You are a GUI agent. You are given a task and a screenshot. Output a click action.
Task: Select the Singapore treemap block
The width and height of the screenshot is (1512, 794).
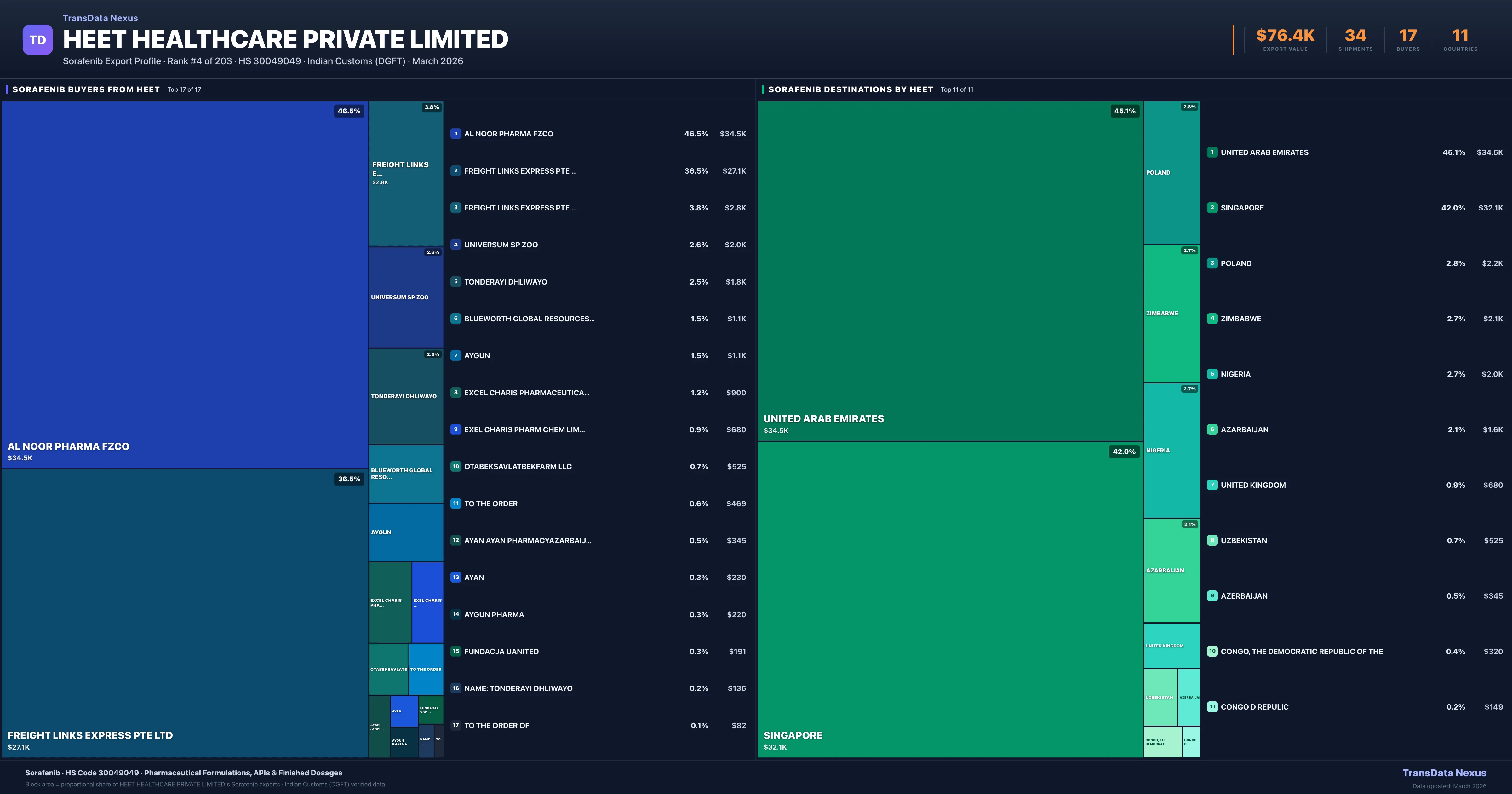point(950,599)
